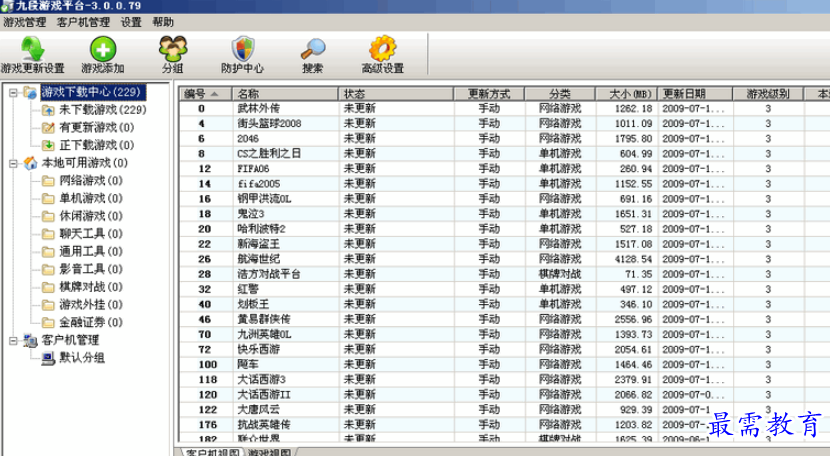
Task: Sort by the 更新日期 column header
Action: (x=695, y=94)
